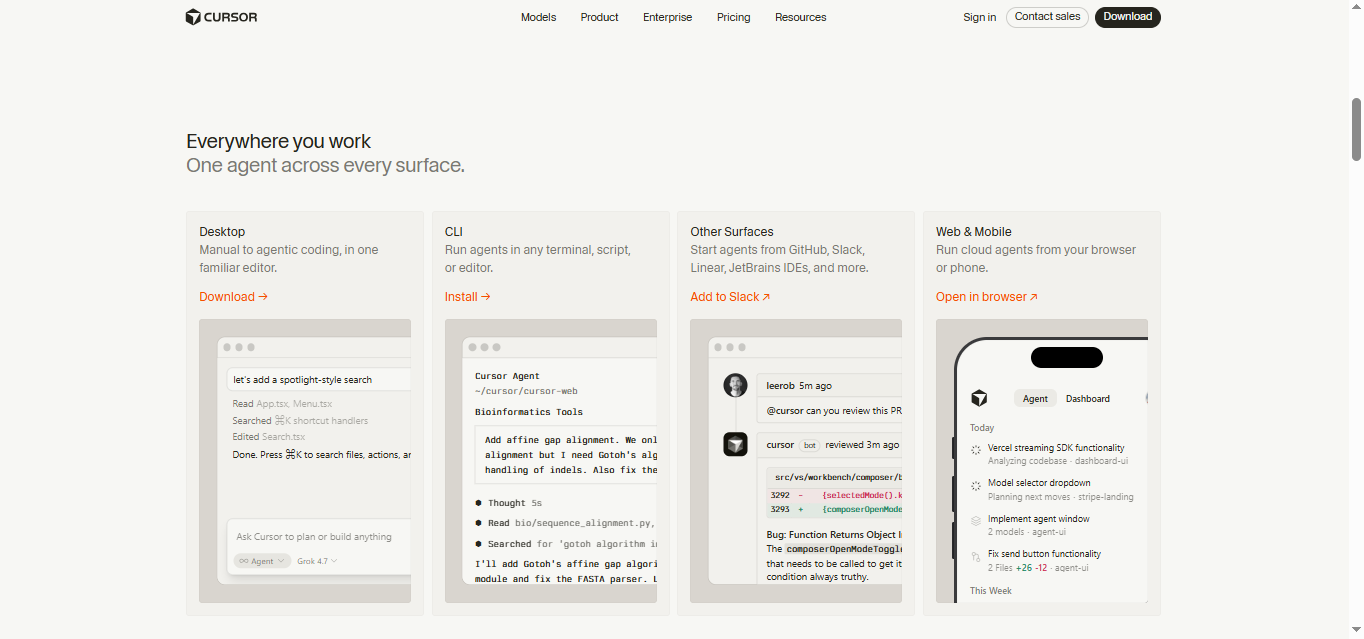Click the spotlight-style search prompt box
This screenshot has height=639, width=1364.
coord(319,380)
